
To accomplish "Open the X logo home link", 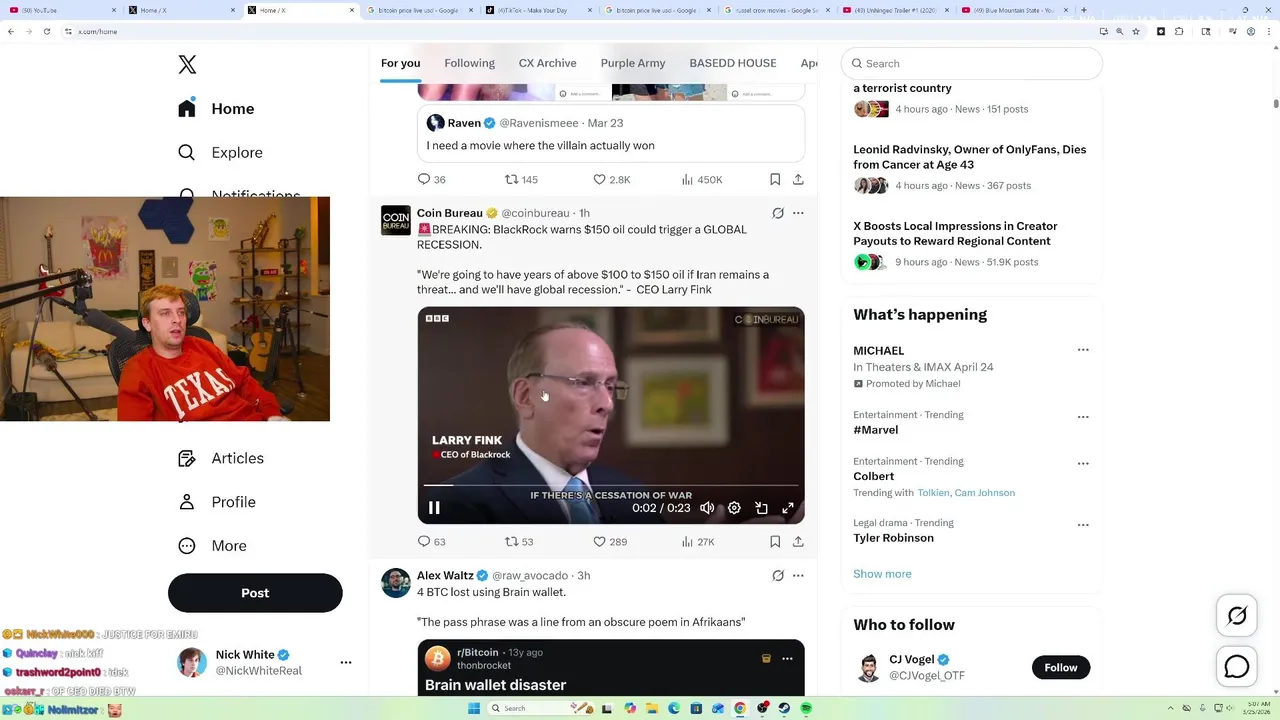I will 187,65.
